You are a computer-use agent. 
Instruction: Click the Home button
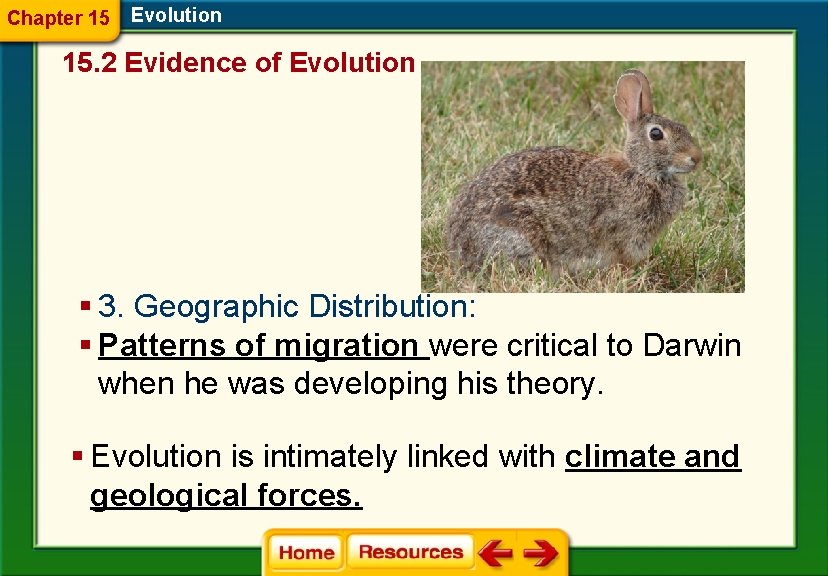click(x=306, y=552)
